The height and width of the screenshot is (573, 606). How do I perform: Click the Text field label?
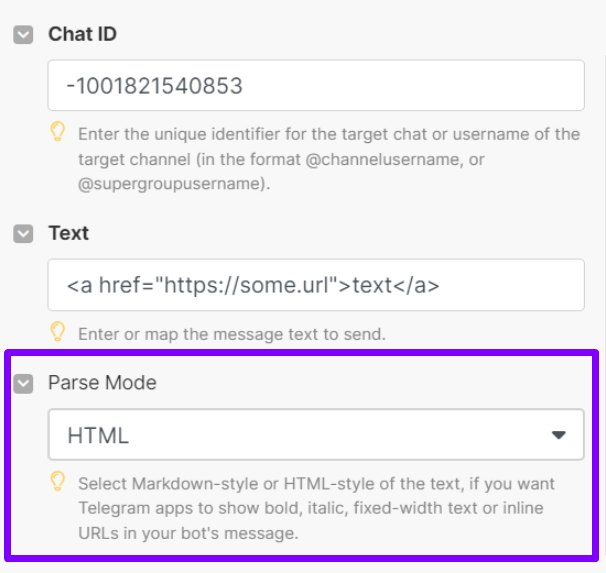[68, 233]
